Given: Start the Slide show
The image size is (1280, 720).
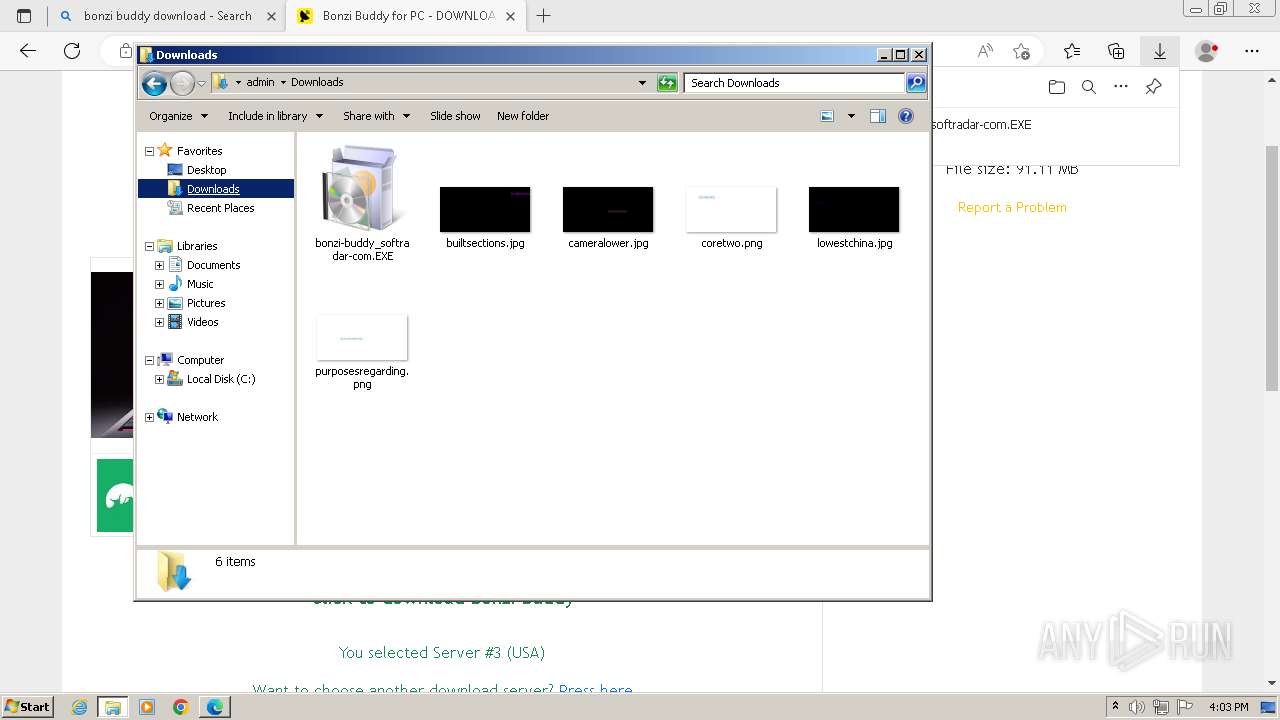Looking at the screenshot, I should pos(455,116).
